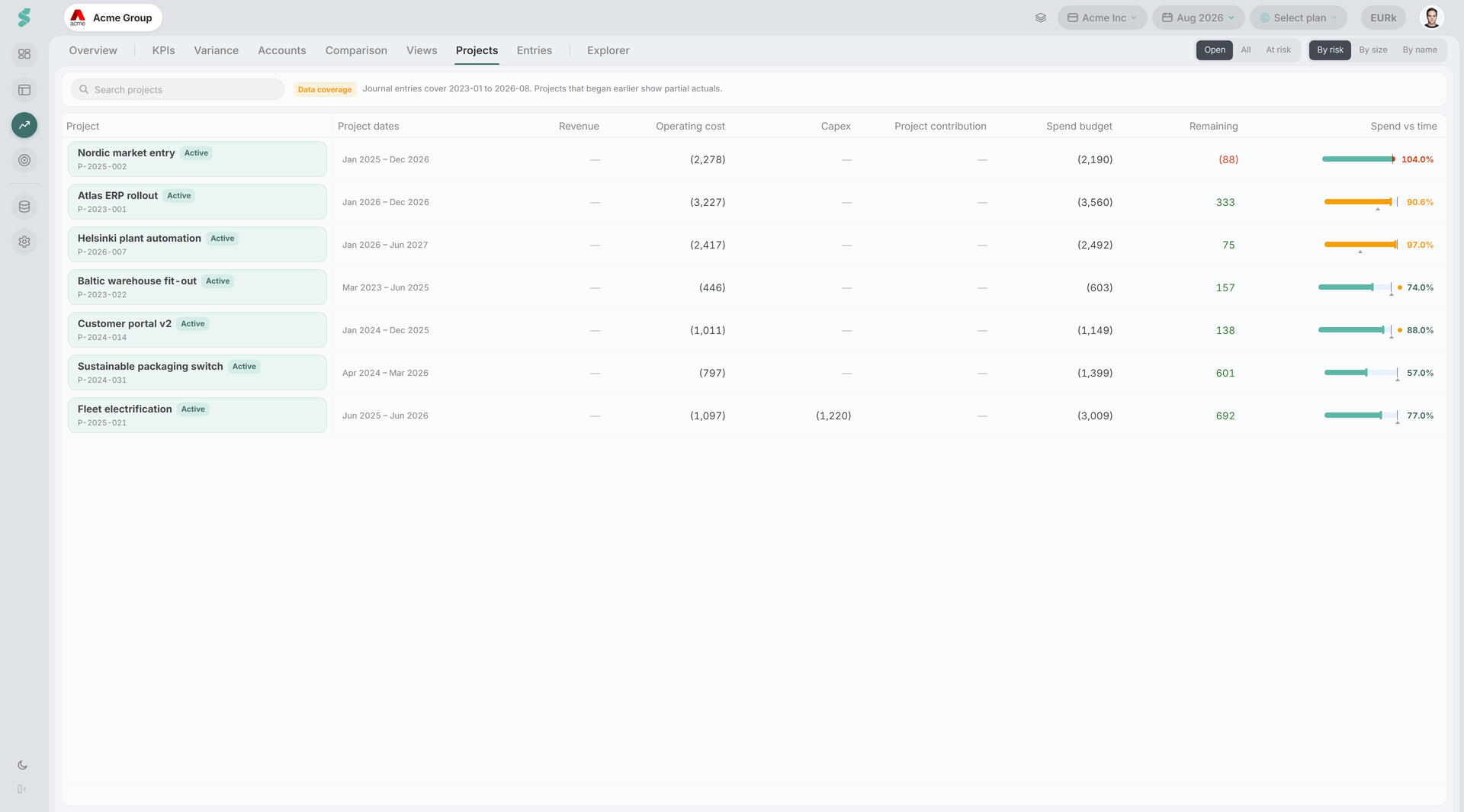The height and width of the screenshot is (812, 1464).
Task: Open the user profile avatar
Action: tap(1431, 18)
